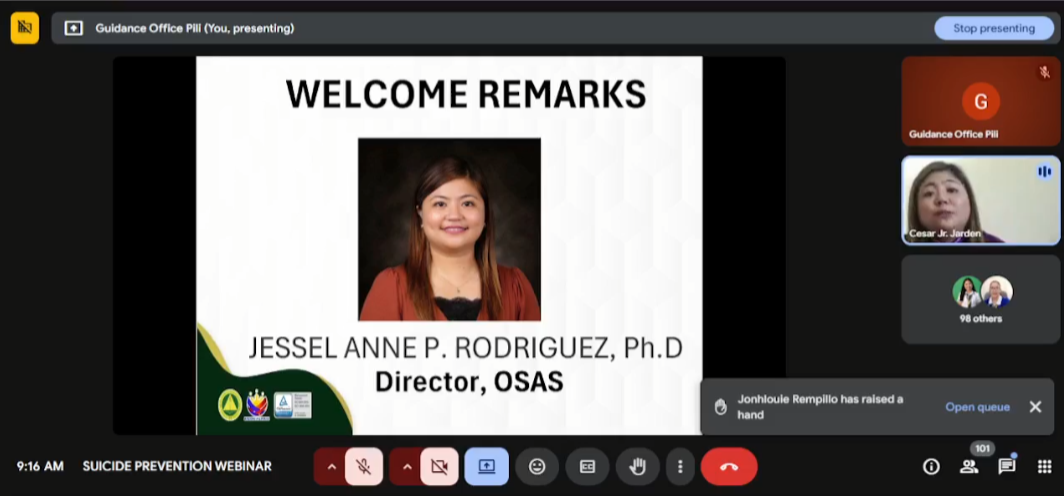Expand audio settings arrow beside microphone
1064x496 pixels.
pyautogui.click(x=332, y=466)
